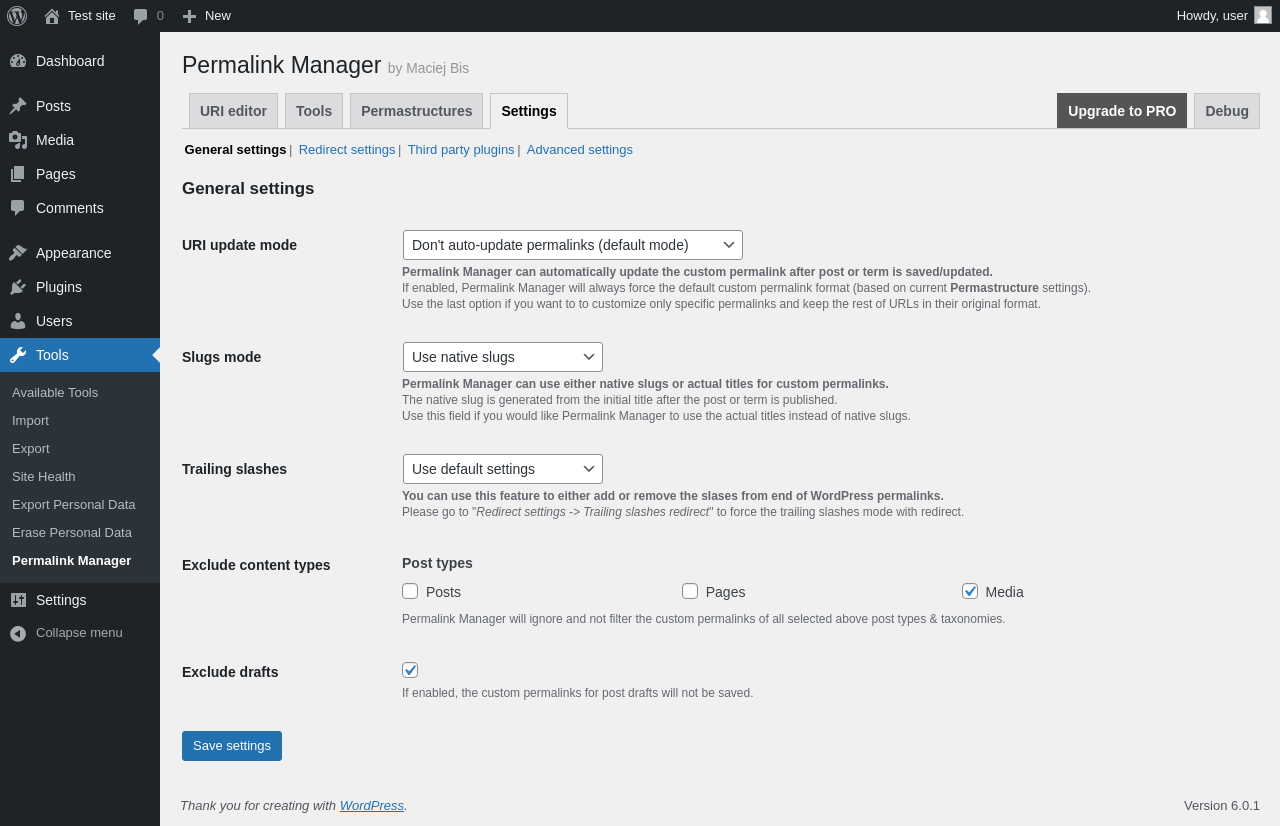Open the Trailing slashes dropdown

502,469
